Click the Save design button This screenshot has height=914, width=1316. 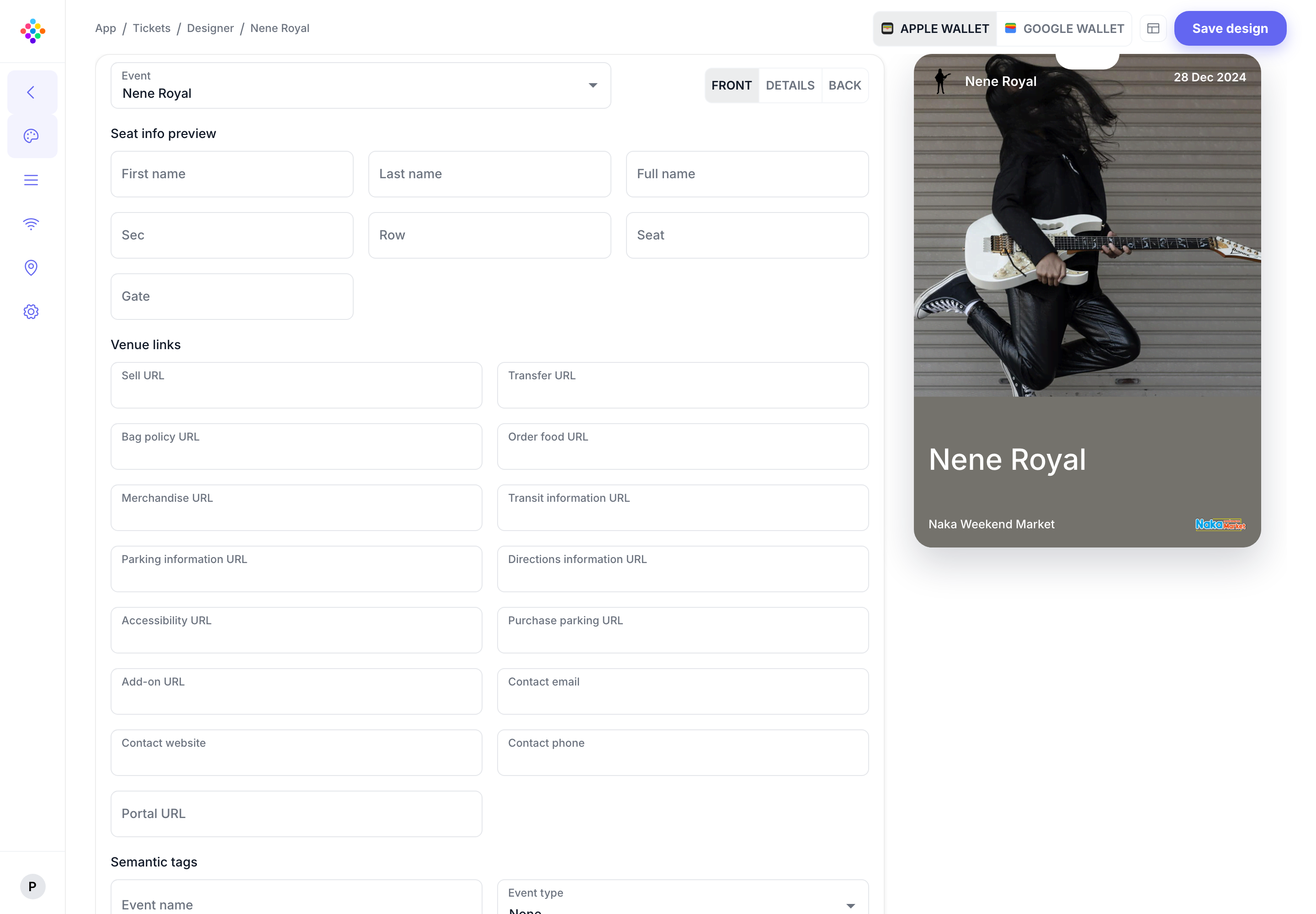point(1230,29)
